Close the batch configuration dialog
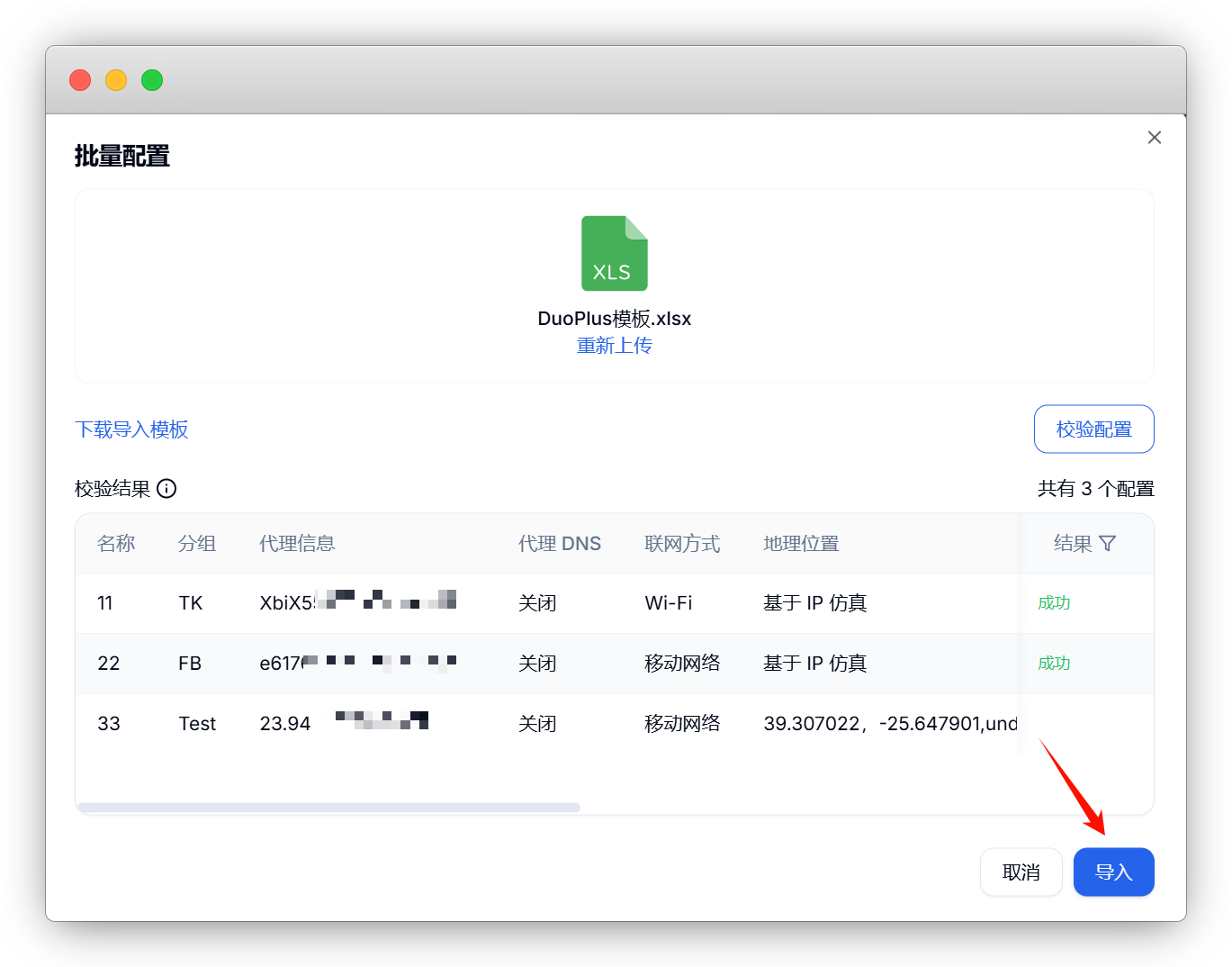 point(1155,138)
